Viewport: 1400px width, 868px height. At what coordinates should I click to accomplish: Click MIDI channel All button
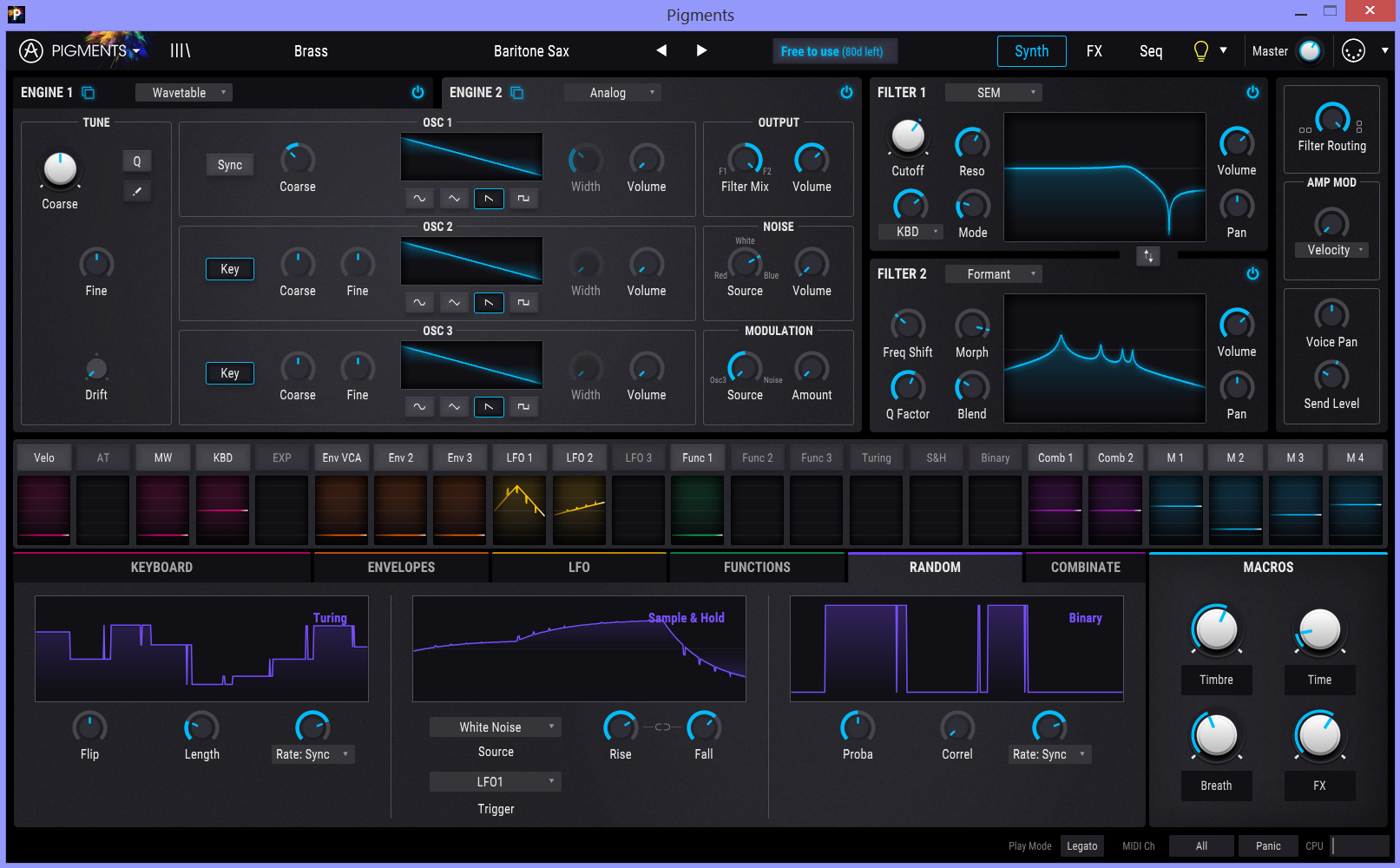coord(1201,846)
